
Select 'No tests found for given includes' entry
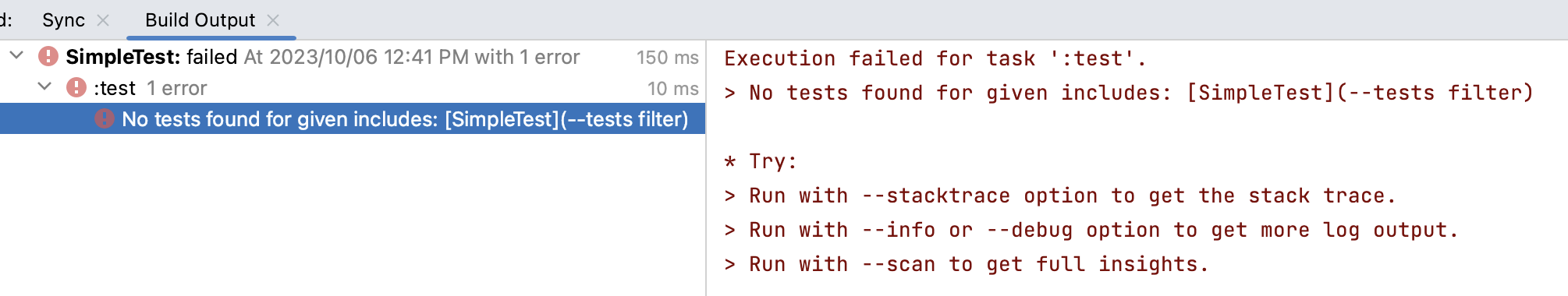pyautogui.click(x=353, y=119)
